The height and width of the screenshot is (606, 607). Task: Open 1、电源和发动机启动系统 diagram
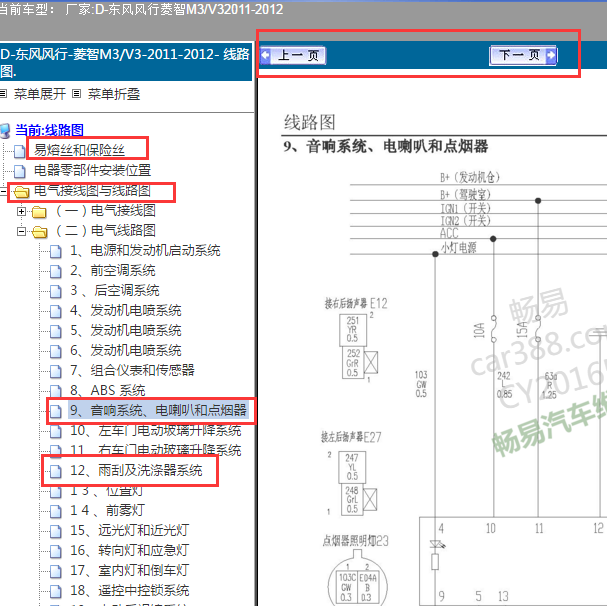click(x=145, y=251)
